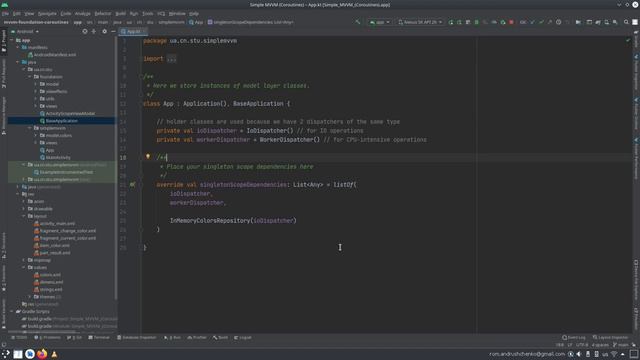Viewport: 640px width, 360px height.
Task: Click the green inspection checkmark in editor corner
Action: click(628, 40)
